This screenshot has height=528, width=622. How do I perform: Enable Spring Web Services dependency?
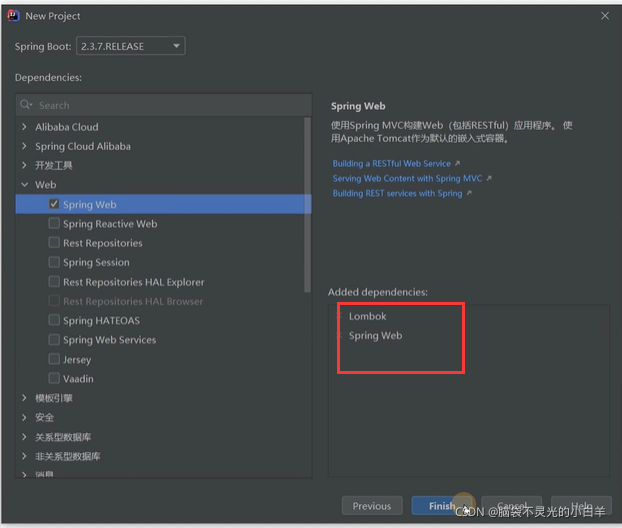(x=54, y=340)
